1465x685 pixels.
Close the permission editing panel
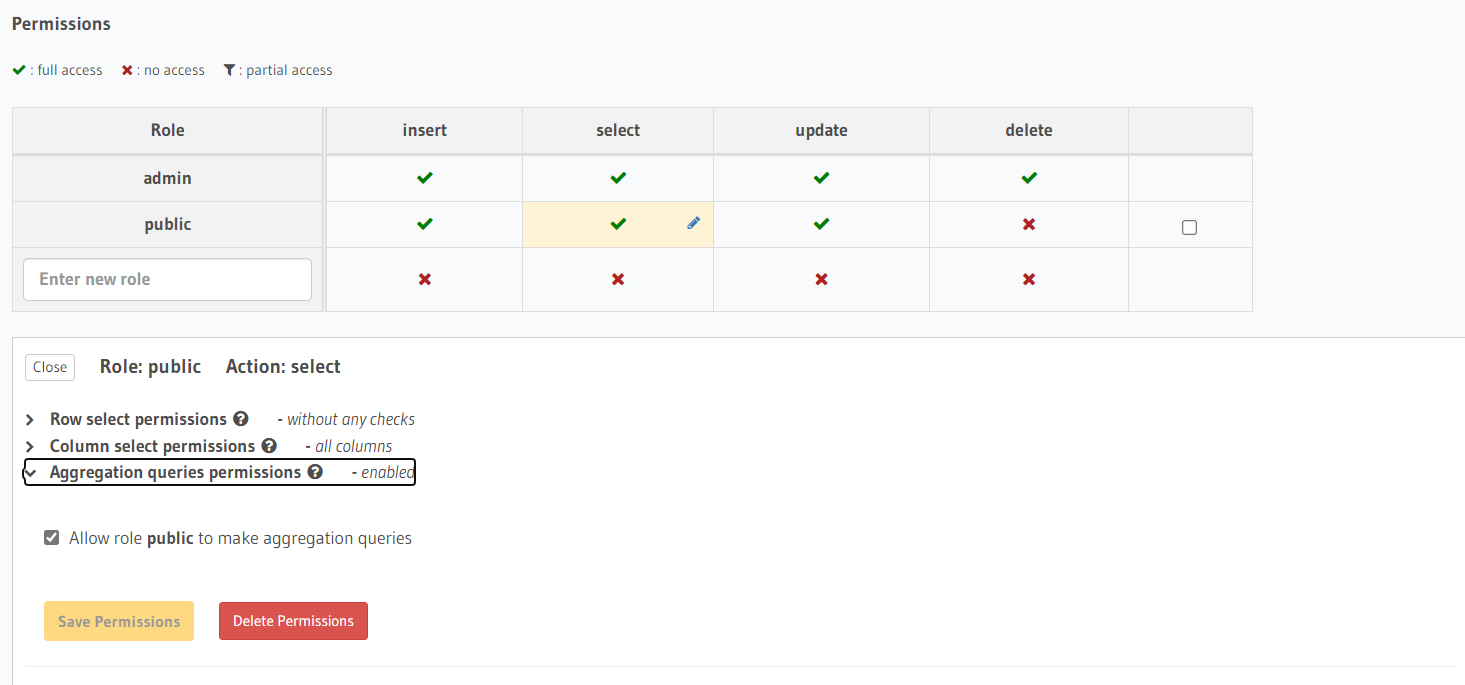tap(50, 367)
